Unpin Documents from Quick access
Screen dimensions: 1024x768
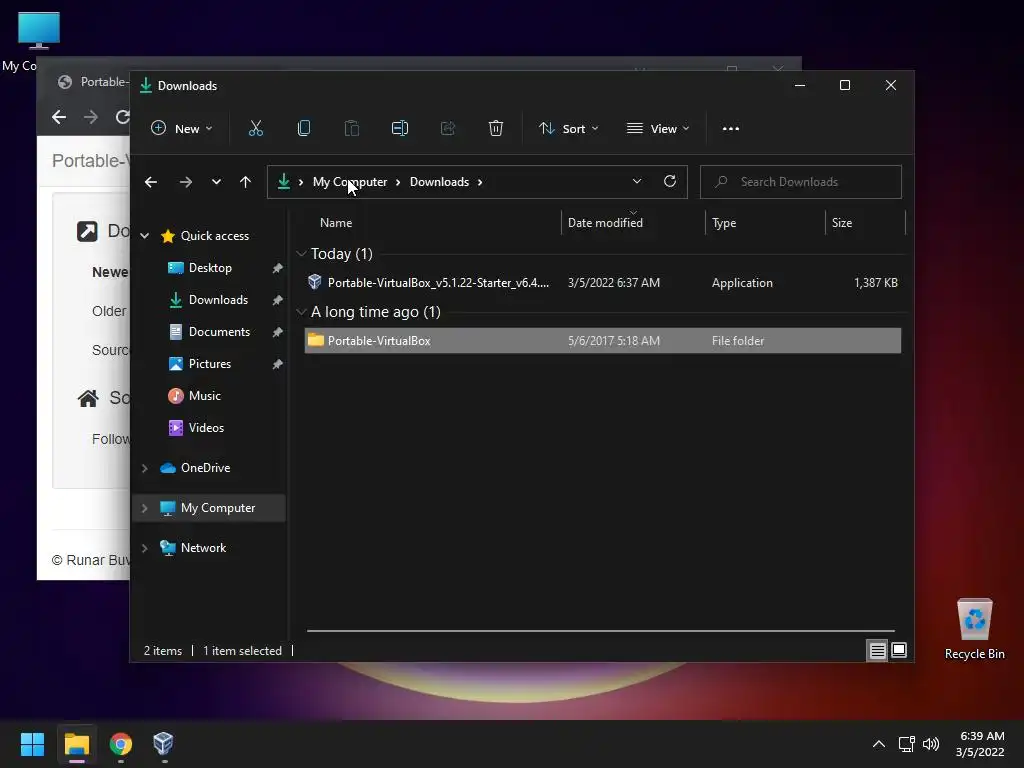point(278,332)
